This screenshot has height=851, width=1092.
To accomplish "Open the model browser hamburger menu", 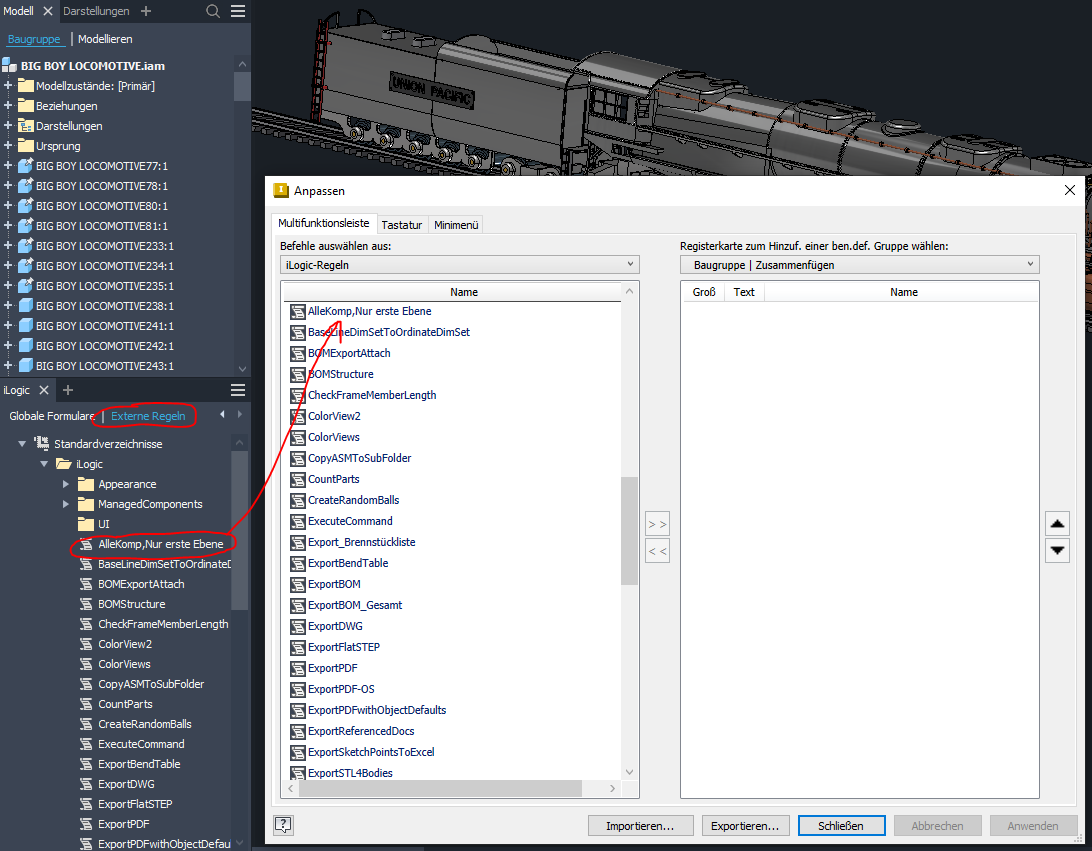I will [x=238, y=11].
